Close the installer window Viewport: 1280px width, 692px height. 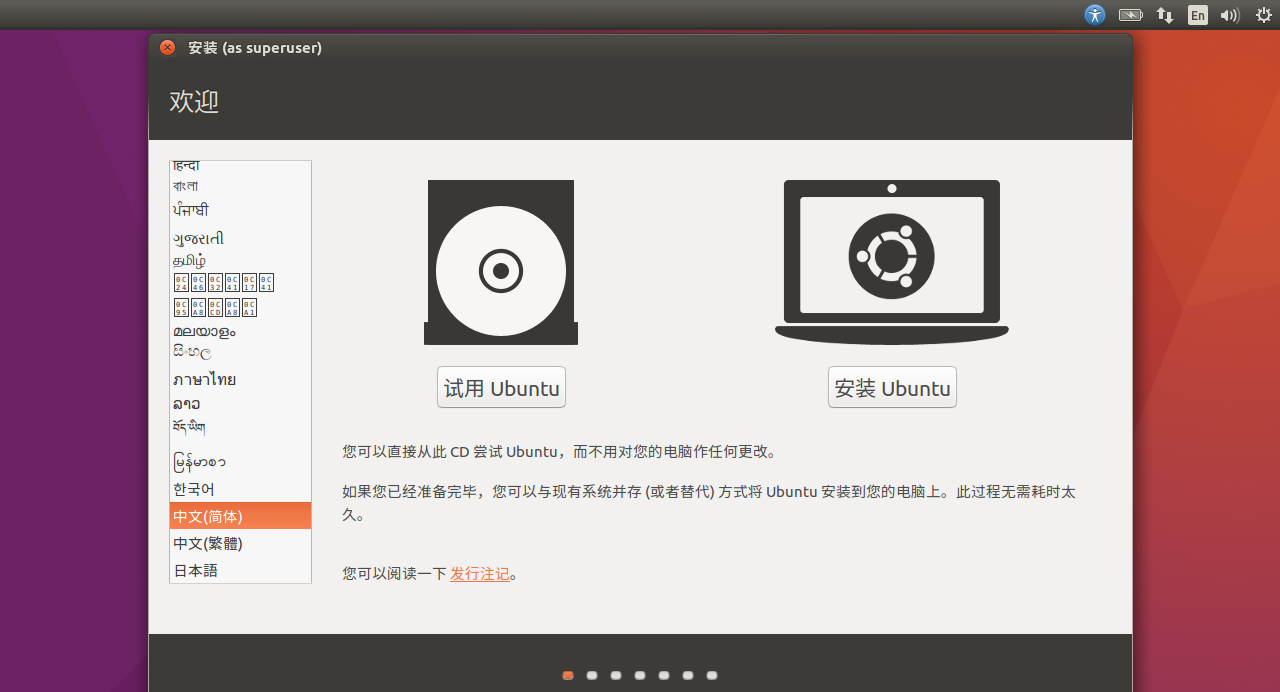pyautogui.click(x=167, y=48)
